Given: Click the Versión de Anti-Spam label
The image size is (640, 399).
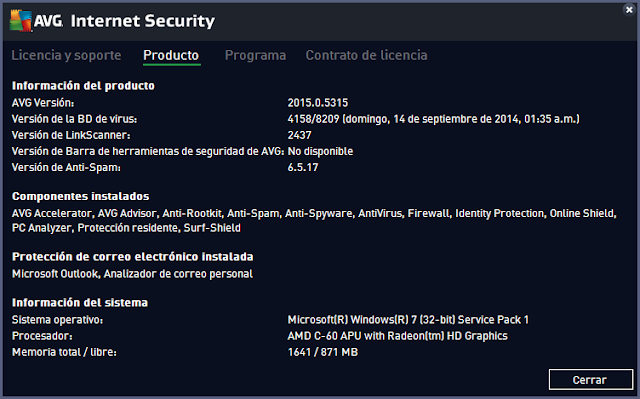Looking at the screenshot, I should 66,167.
